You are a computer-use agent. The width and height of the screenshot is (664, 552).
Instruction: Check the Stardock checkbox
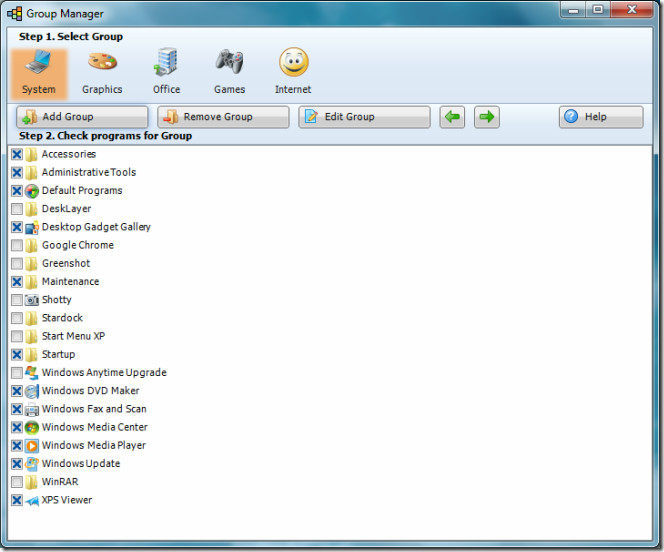click(17, 318)
